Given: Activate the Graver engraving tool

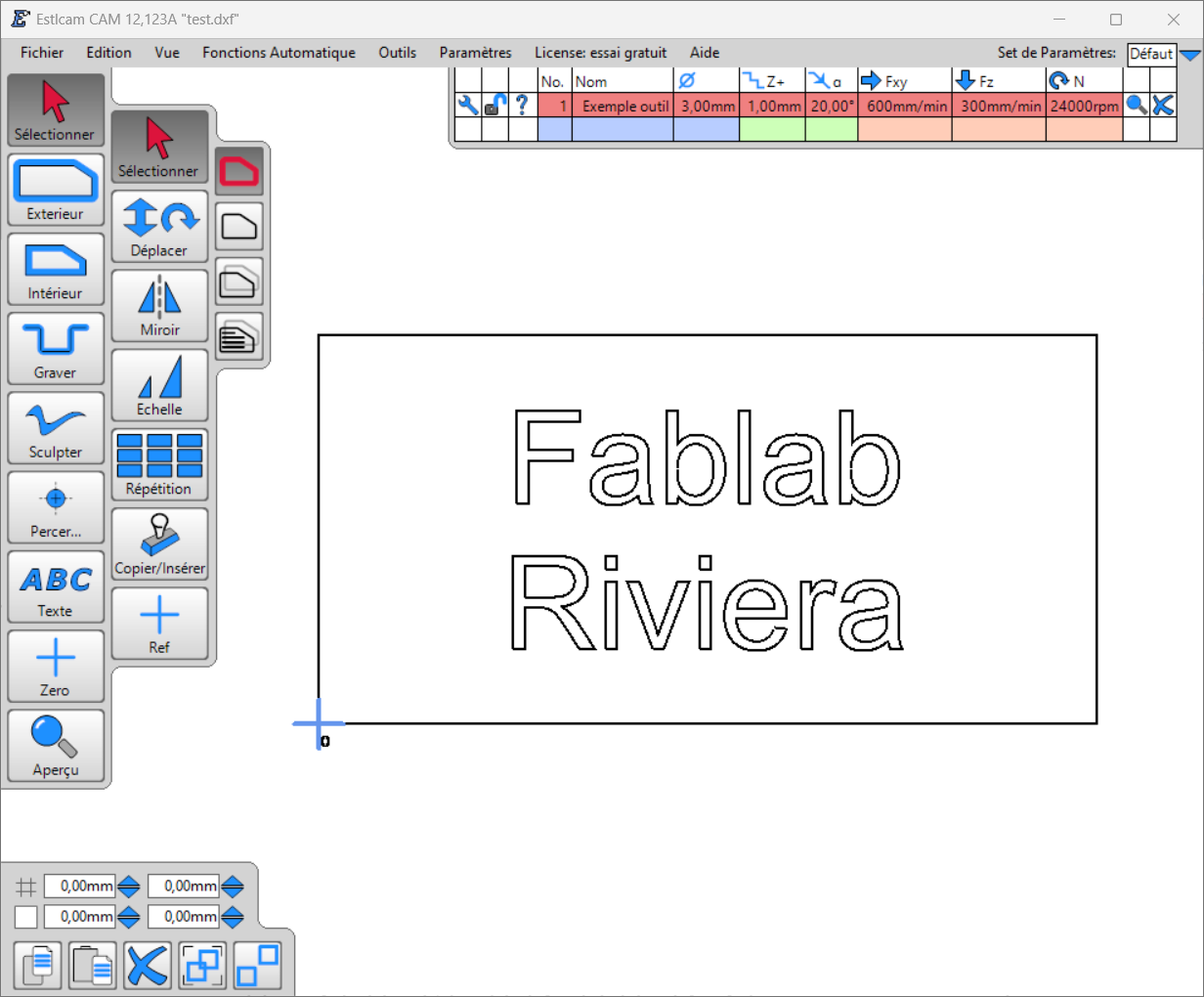Looking at the screenshot, I should (56, 349).
